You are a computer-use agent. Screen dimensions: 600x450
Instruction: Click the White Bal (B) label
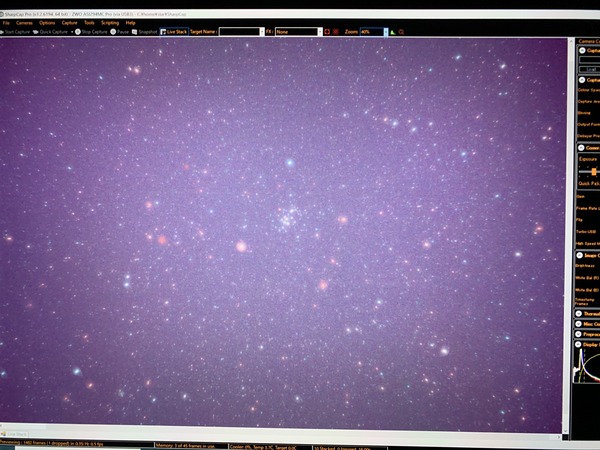[x=587, y=290]
